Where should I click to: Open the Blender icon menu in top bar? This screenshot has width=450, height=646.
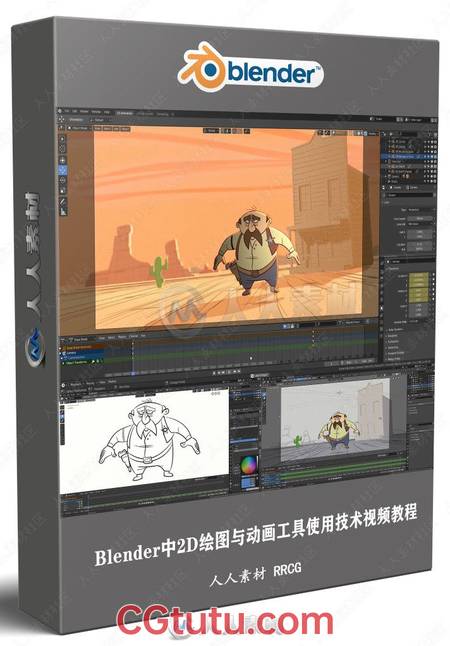[x=61, y=111]
